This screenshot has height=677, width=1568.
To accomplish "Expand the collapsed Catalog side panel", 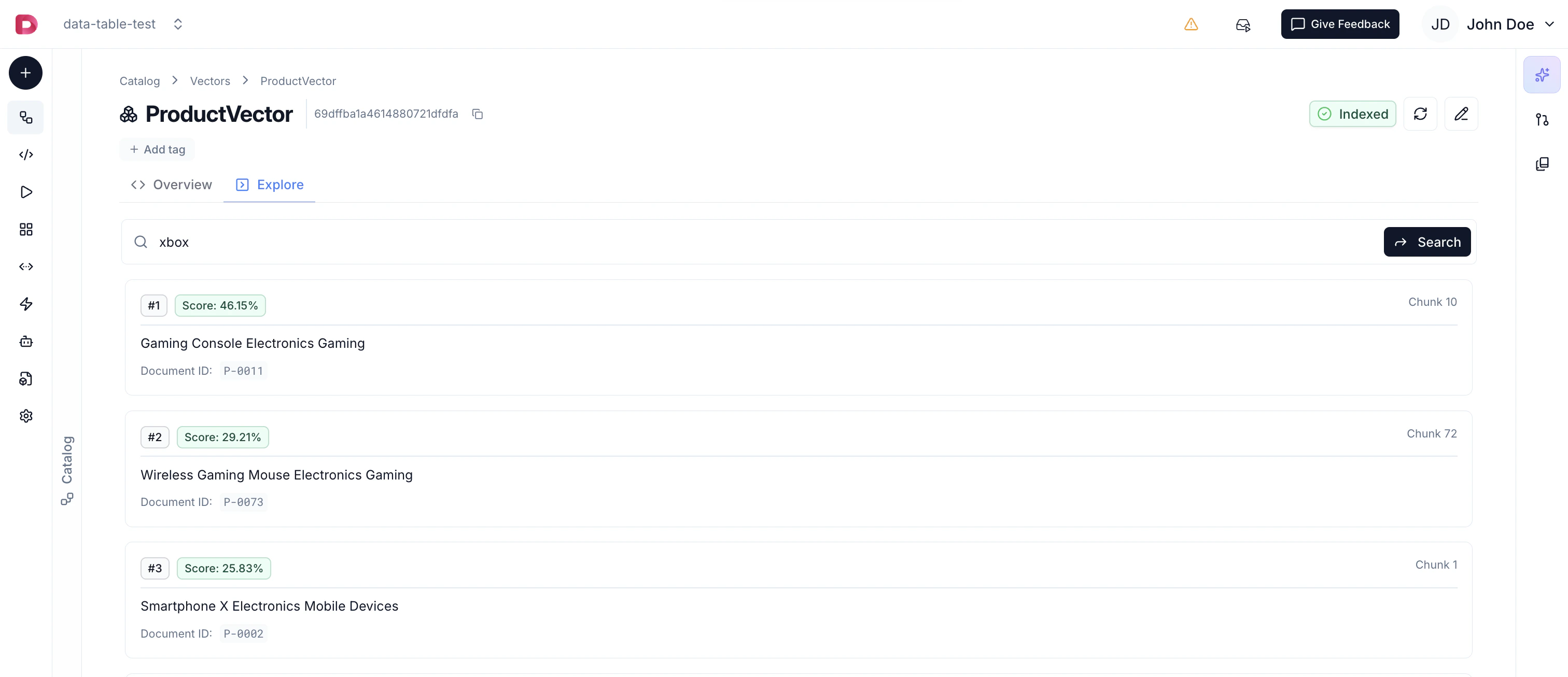I will (x=67, y=470).
